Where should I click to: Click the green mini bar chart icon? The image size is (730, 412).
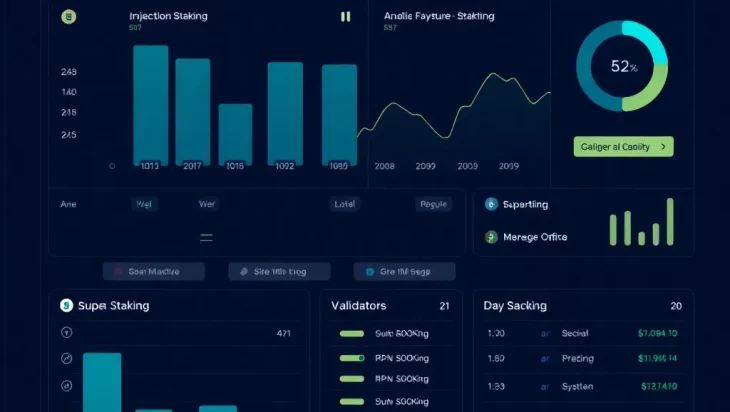pyautogui.click(x=641, y=222)
